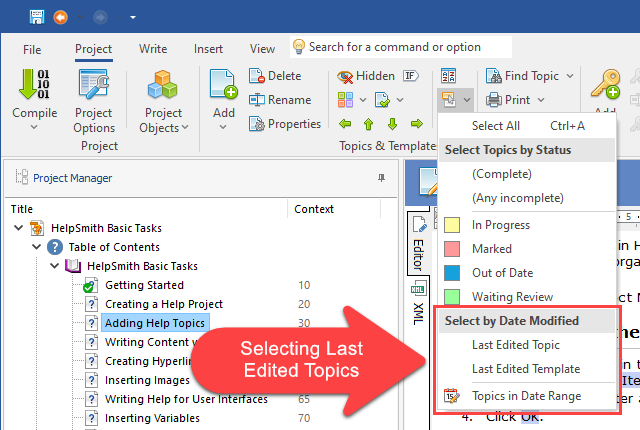Expand the Add topic dropdown arrow

tap(223, 127)
